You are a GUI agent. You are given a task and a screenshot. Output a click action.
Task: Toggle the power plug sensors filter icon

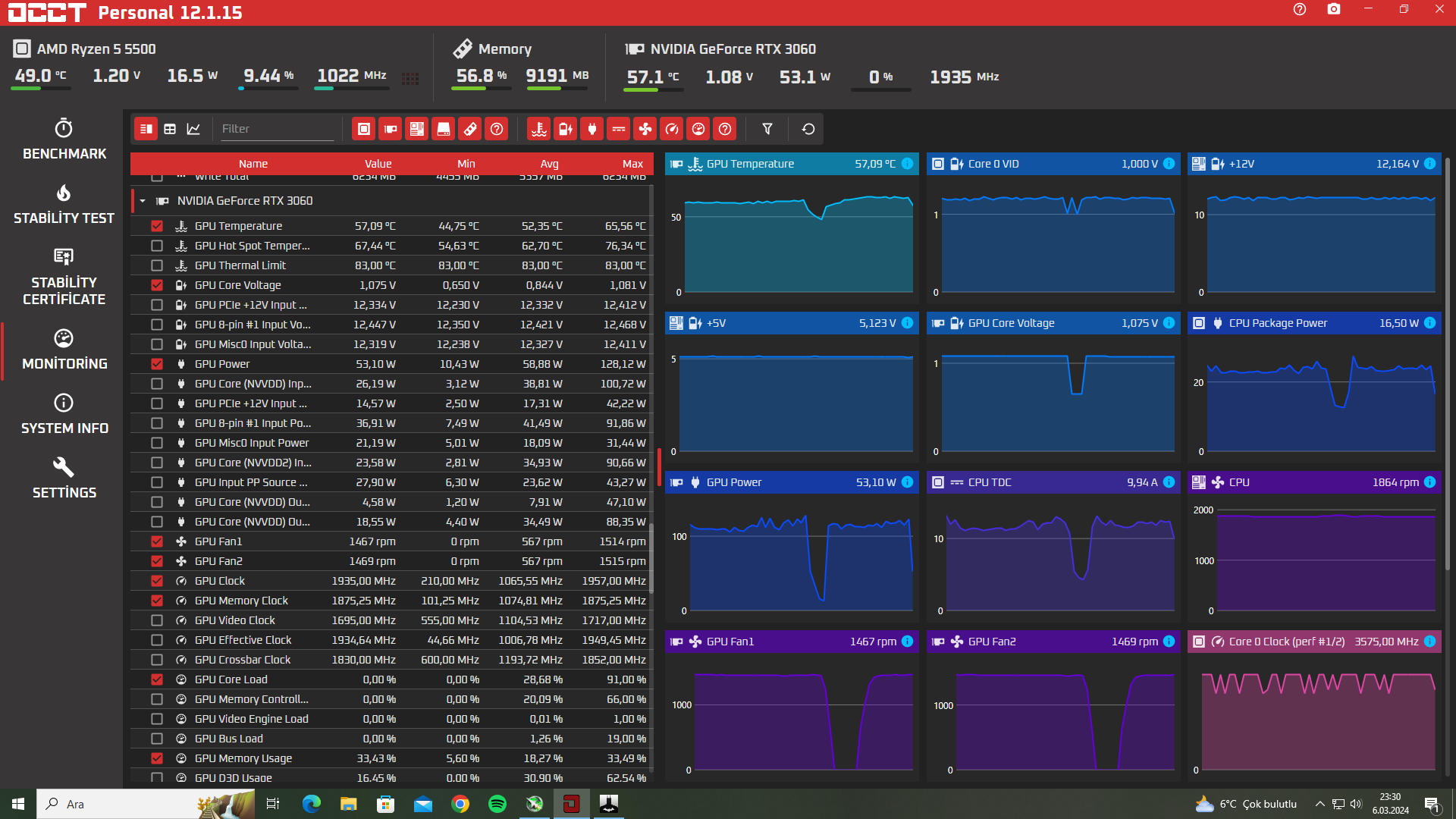point(592,129)
